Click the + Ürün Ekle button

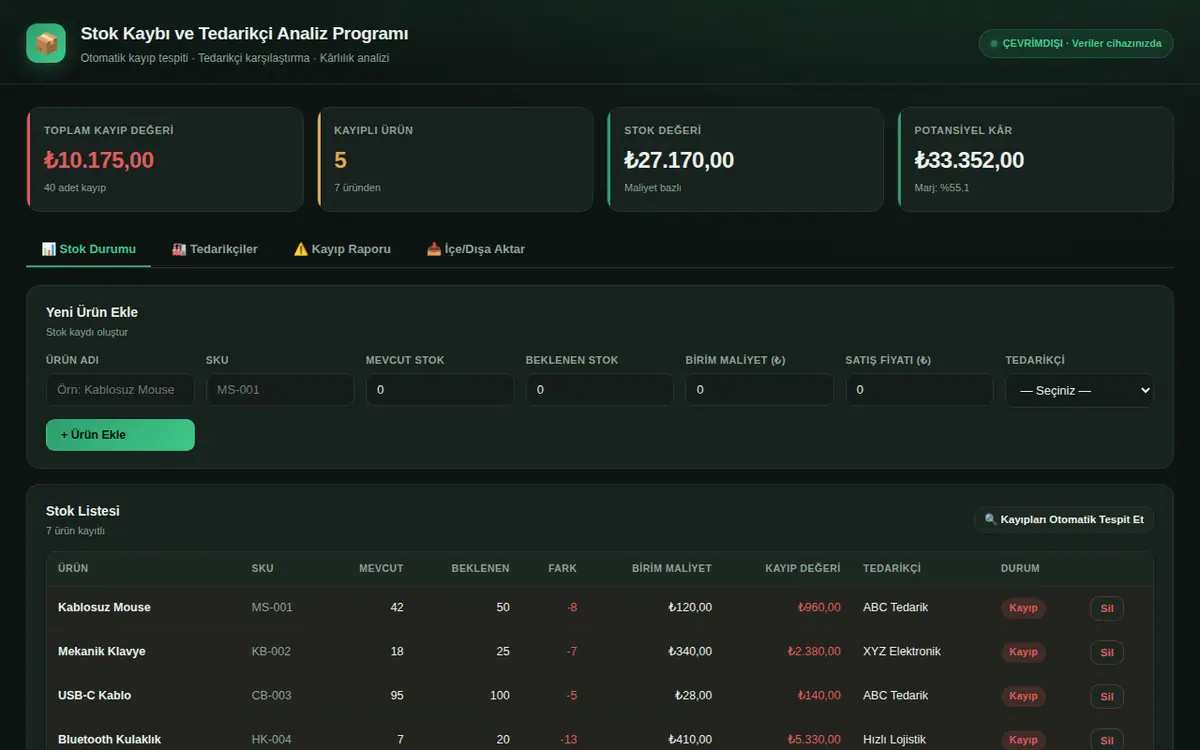[x=120, y=435]
